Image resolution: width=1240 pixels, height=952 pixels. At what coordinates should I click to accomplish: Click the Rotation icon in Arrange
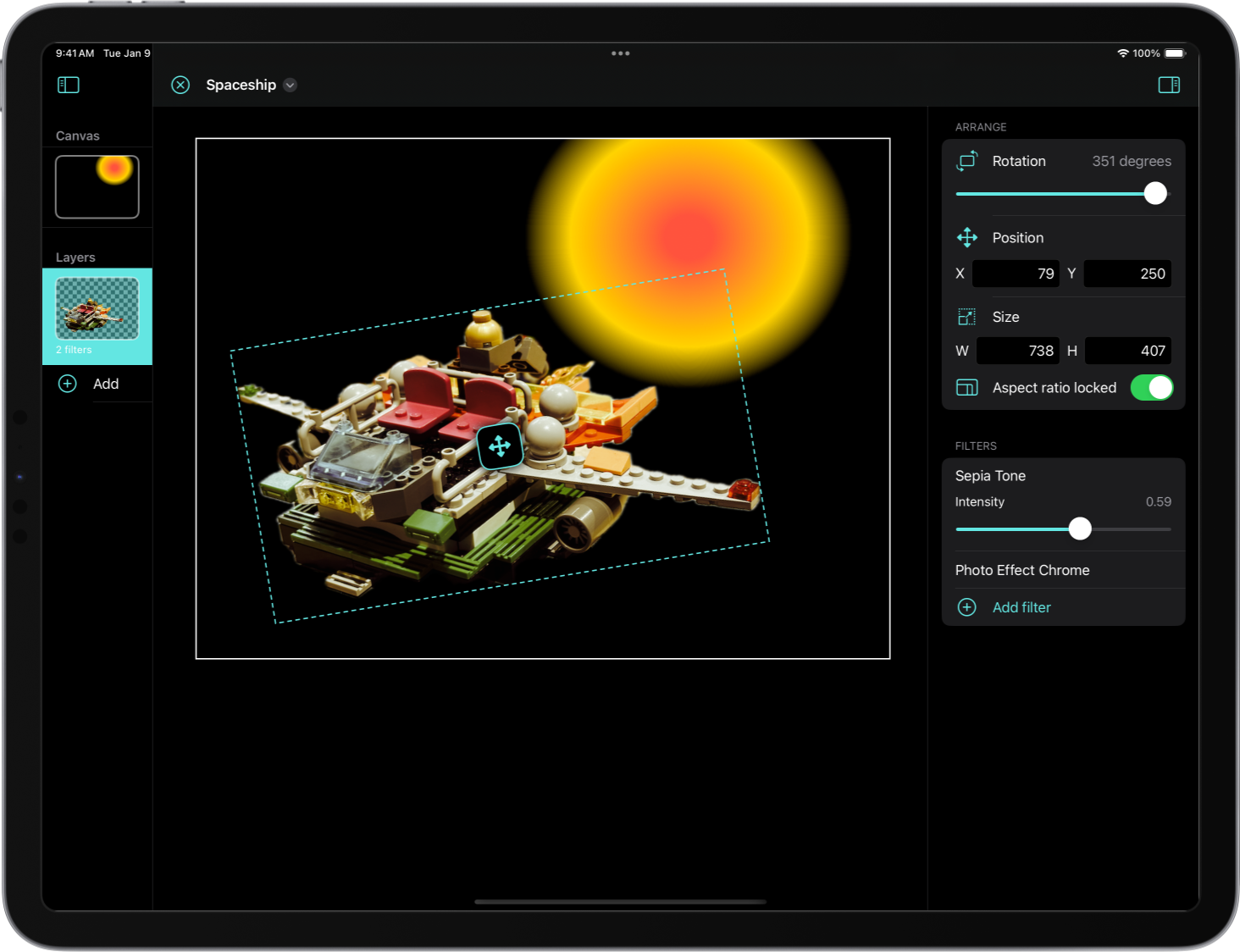click(x=967, y=161)
